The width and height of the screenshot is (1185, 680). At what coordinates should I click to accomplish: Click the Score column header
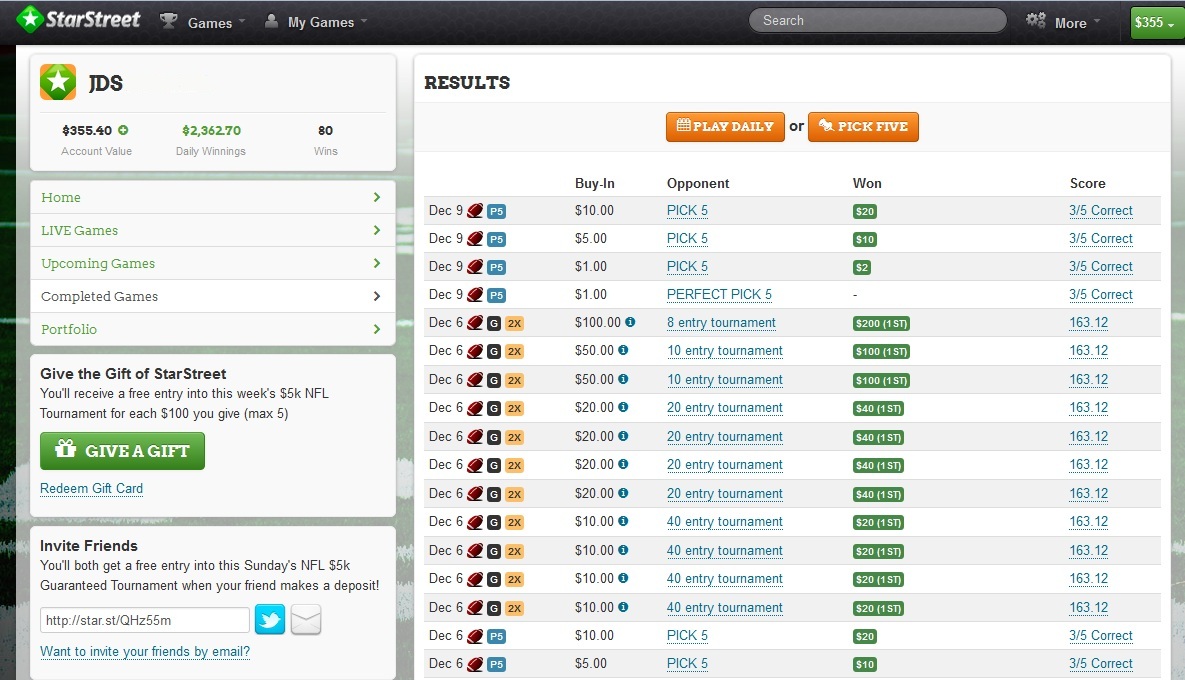coord(1088,183)
